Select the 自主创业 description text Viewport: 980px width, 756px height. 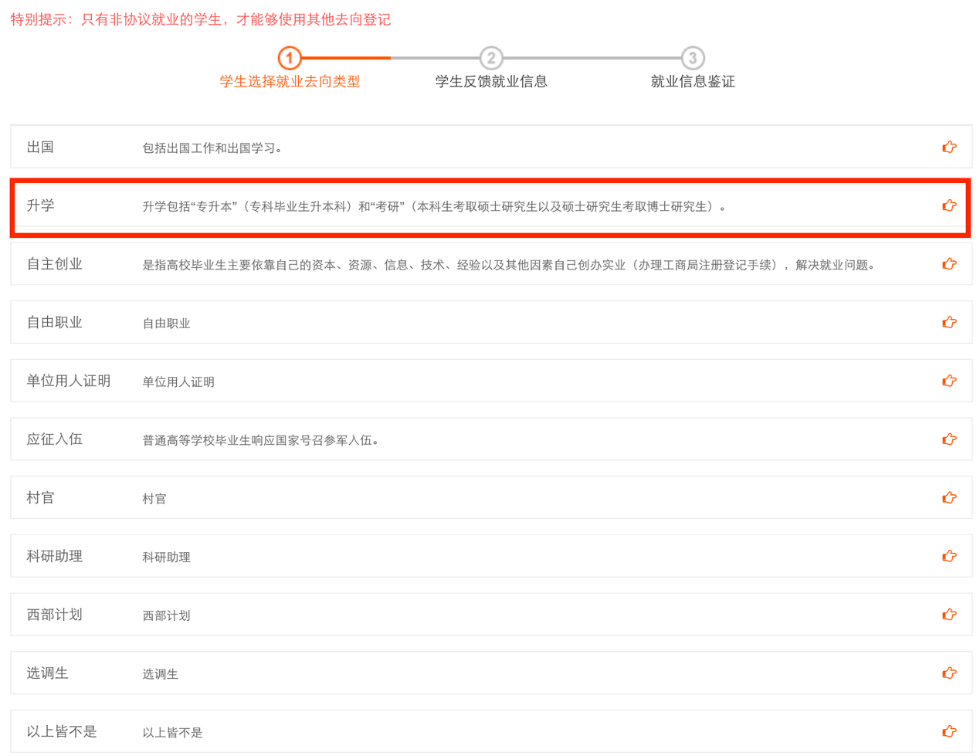508,265
